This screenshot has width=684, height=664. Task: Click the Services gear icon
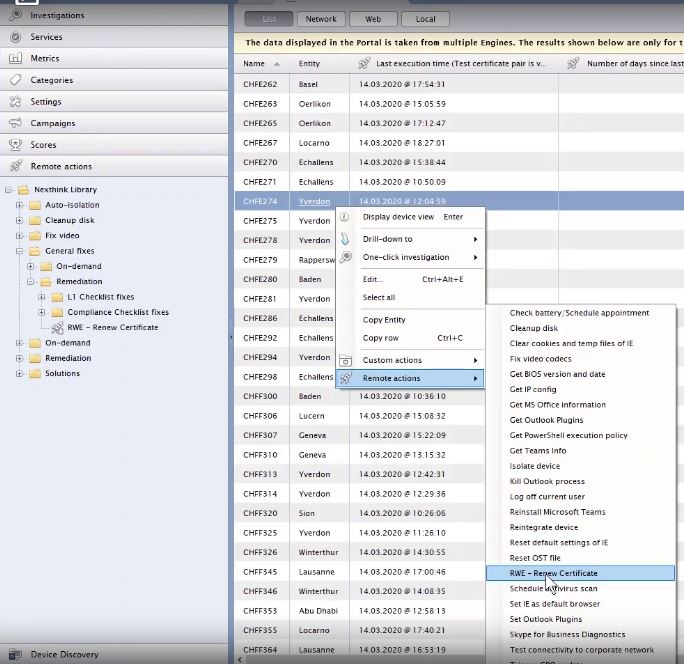pyautogui.click(x=14, y=37)
